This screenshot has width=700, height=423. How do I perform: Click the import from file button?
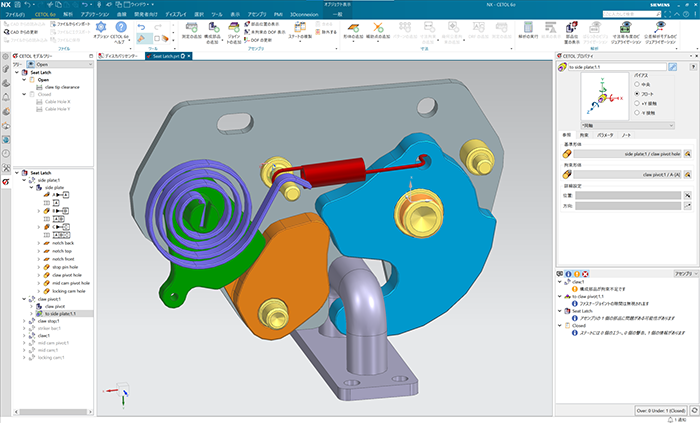pos(70,24)
